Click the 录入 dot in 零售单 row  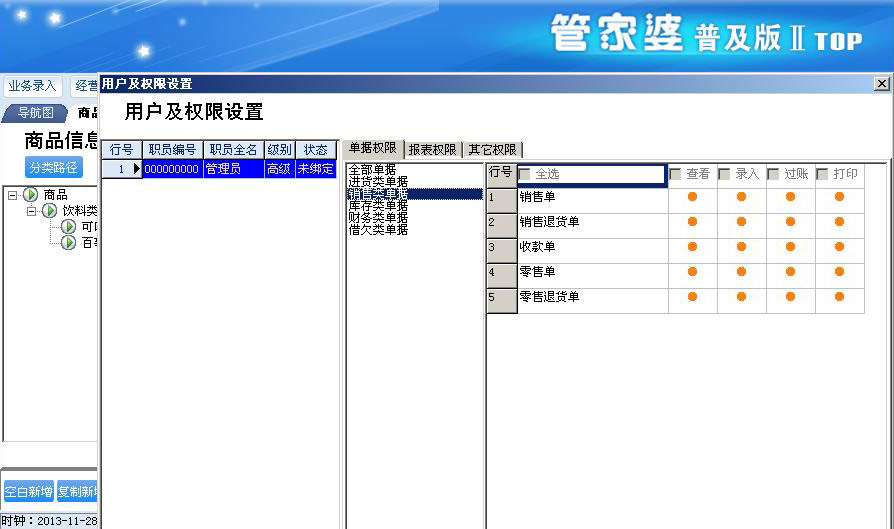[x=741, y=272]
